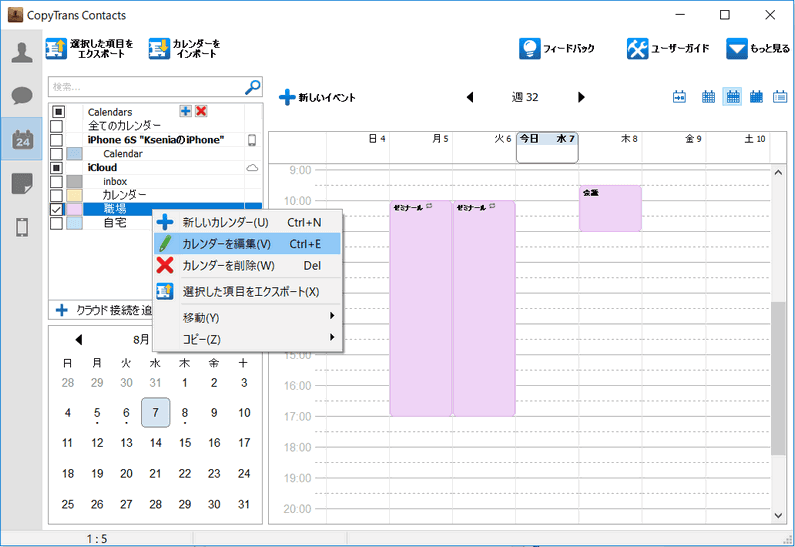
Task: Click the search magnifier icon
Action: click(x=252, y=87)
